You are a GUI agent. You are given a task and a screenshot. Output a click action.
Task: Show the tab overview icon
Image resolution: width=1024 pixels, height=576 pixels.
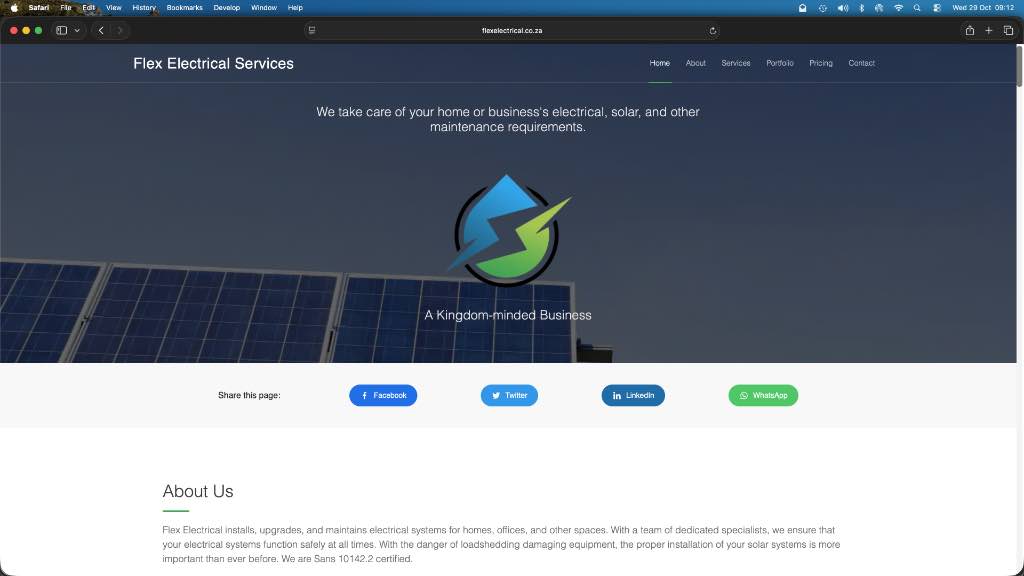click(x=1008, y=31)
